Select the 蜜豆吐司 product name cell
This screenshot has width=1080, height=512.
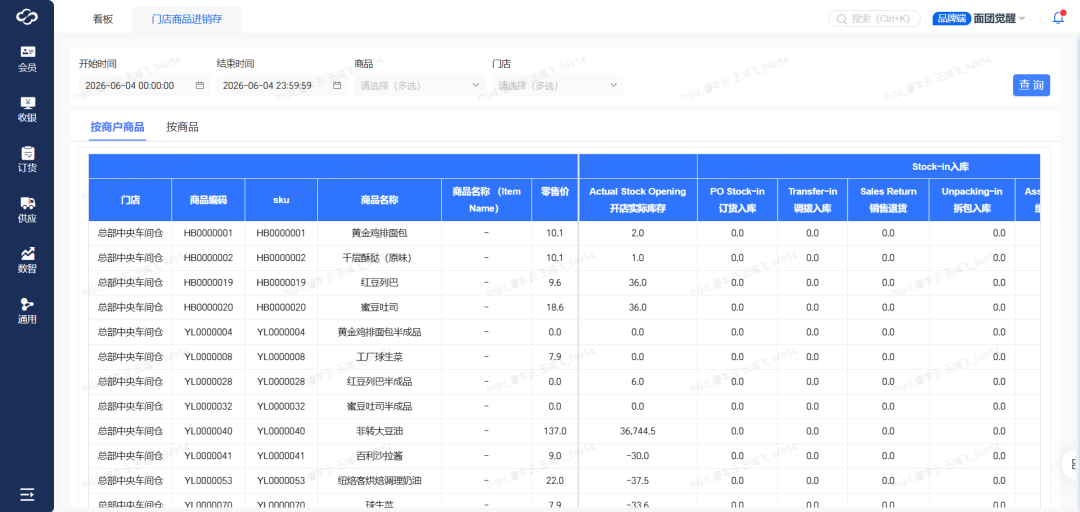coord(380,307)
